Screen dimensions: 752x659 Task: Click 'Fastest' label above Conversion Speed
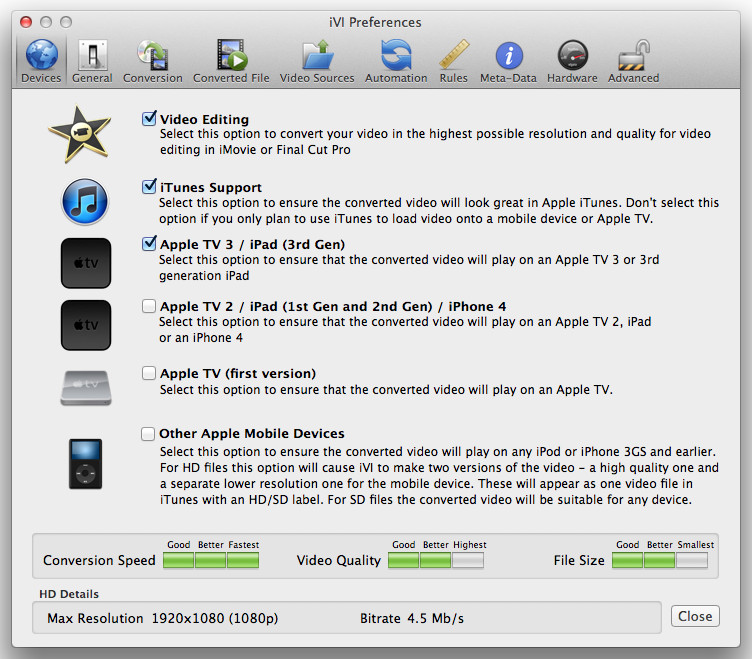pos(244,545)
